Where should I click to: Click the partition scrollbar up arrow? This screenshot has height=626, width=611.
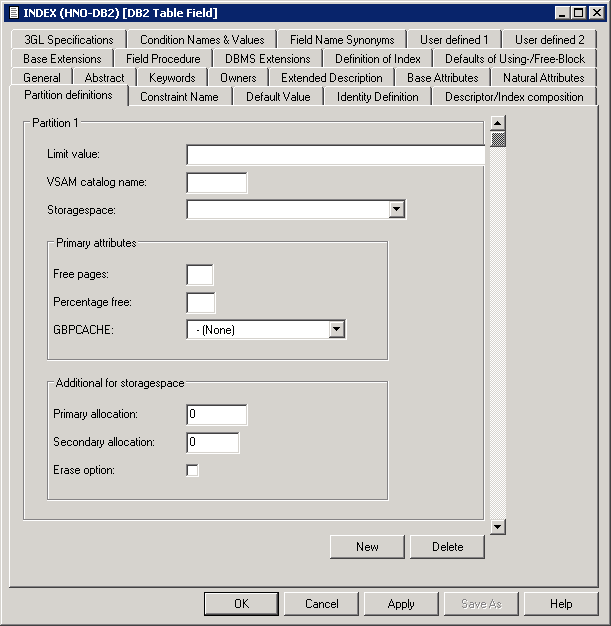[498, 123]
